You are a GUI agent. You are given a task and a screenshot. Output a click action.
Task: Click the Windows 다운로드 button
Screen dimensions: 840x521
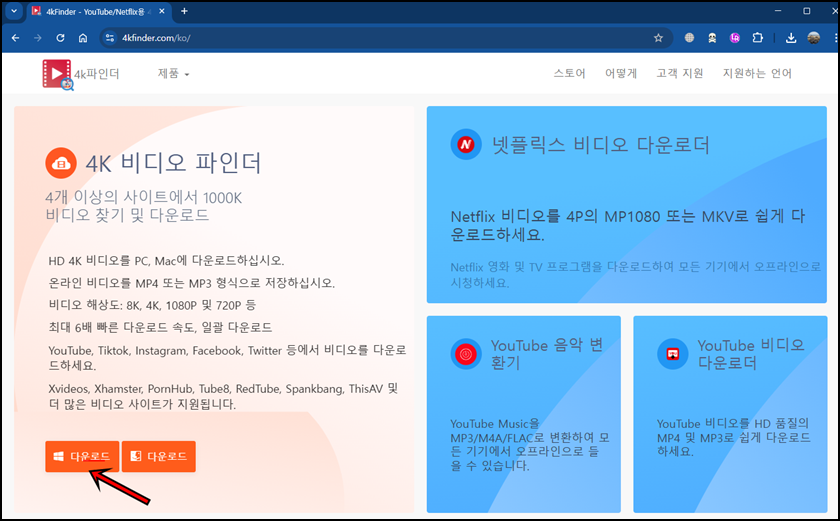point(82,456)
